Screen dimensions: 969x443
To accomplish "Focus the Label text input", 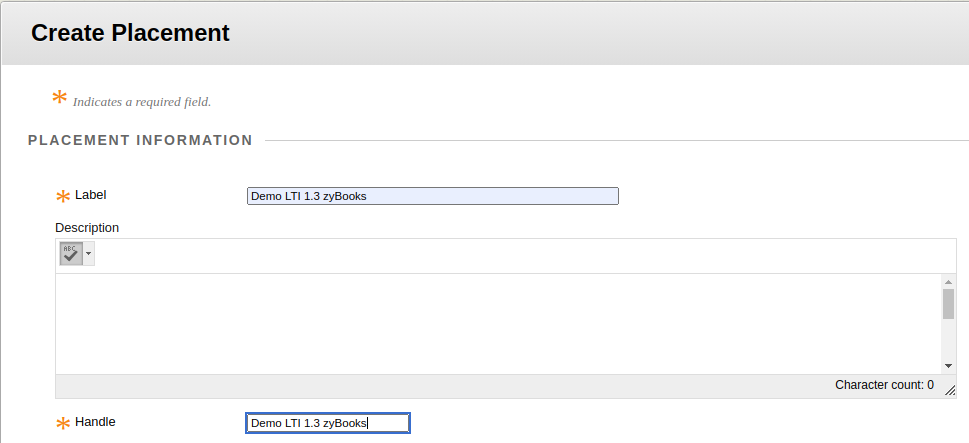I will point(433,196).
